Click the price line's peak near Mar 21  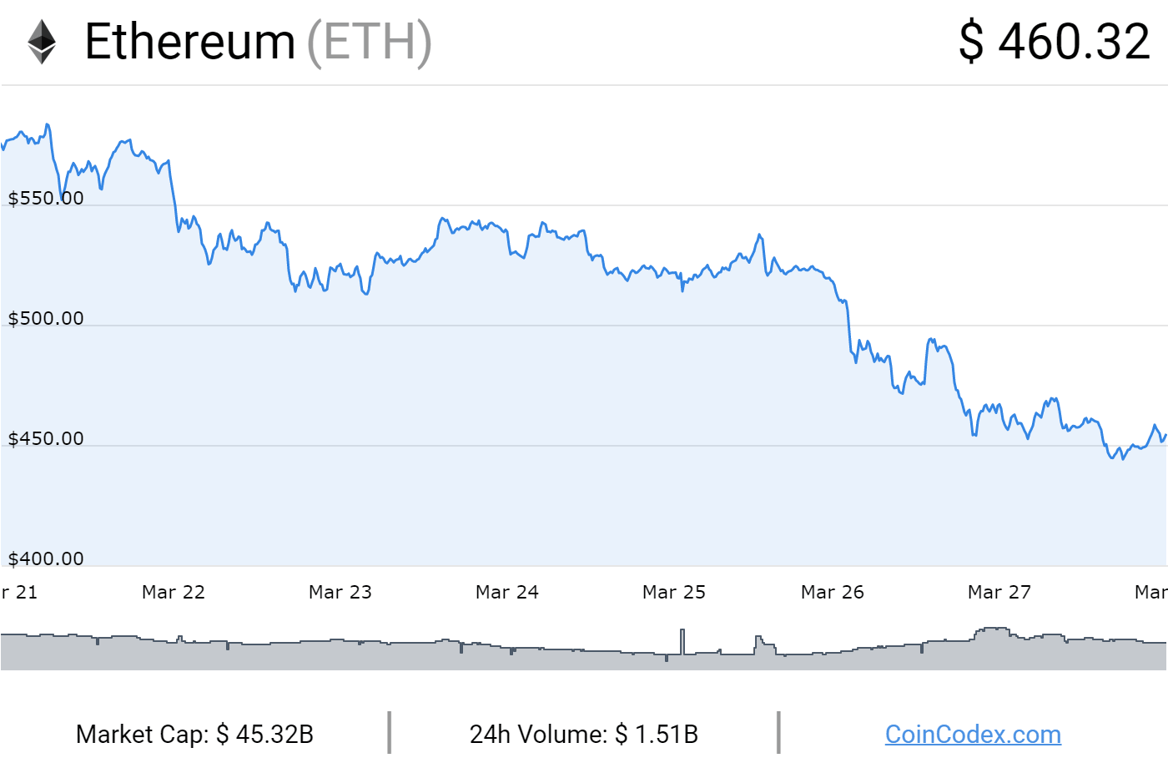tap(47, 126)
